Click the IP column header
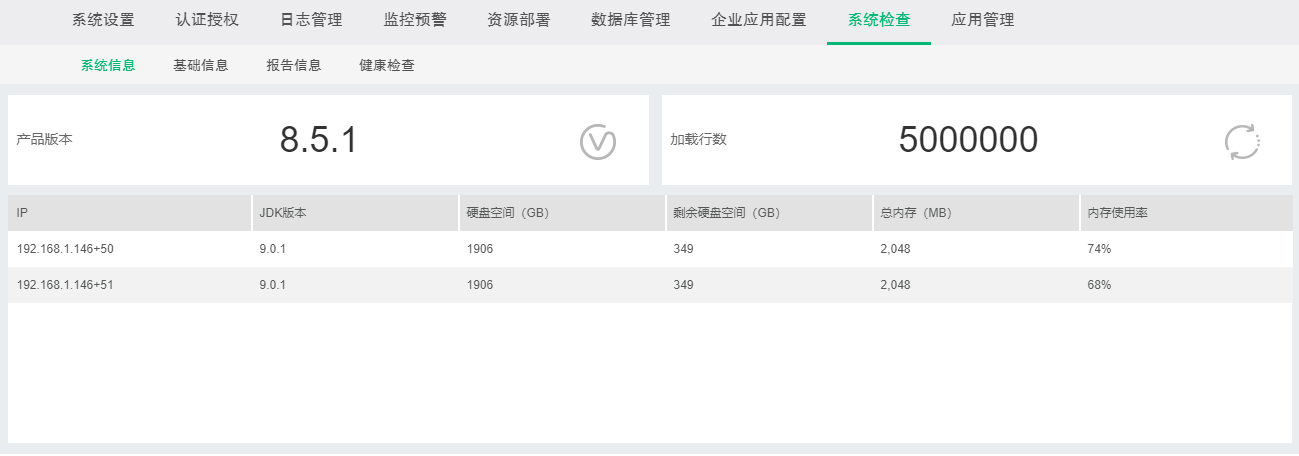Image resolution: width=1299 pixels, height=456 pixels. [22, 213]
